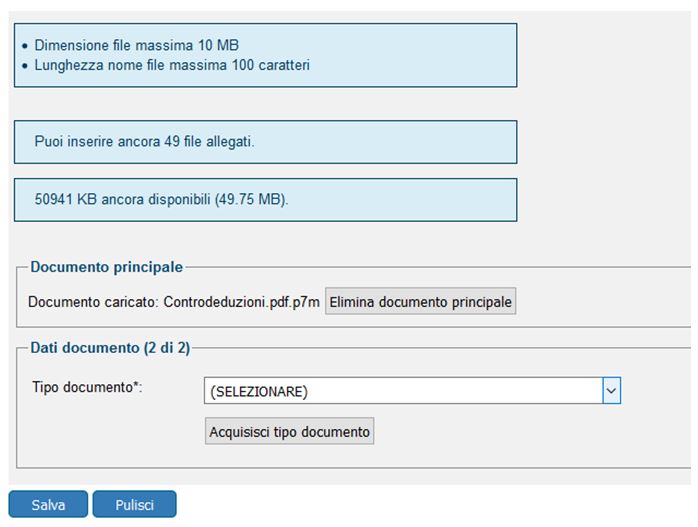
Task: Click the number 49 in the attachments notice
Action: point(172,142)
